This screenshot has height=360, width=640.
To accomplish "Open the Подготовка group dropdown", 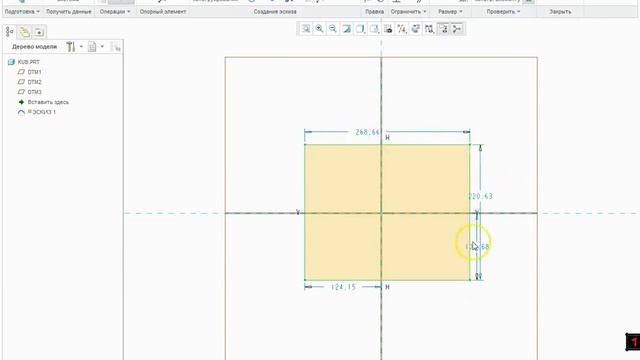I will 22,12.
